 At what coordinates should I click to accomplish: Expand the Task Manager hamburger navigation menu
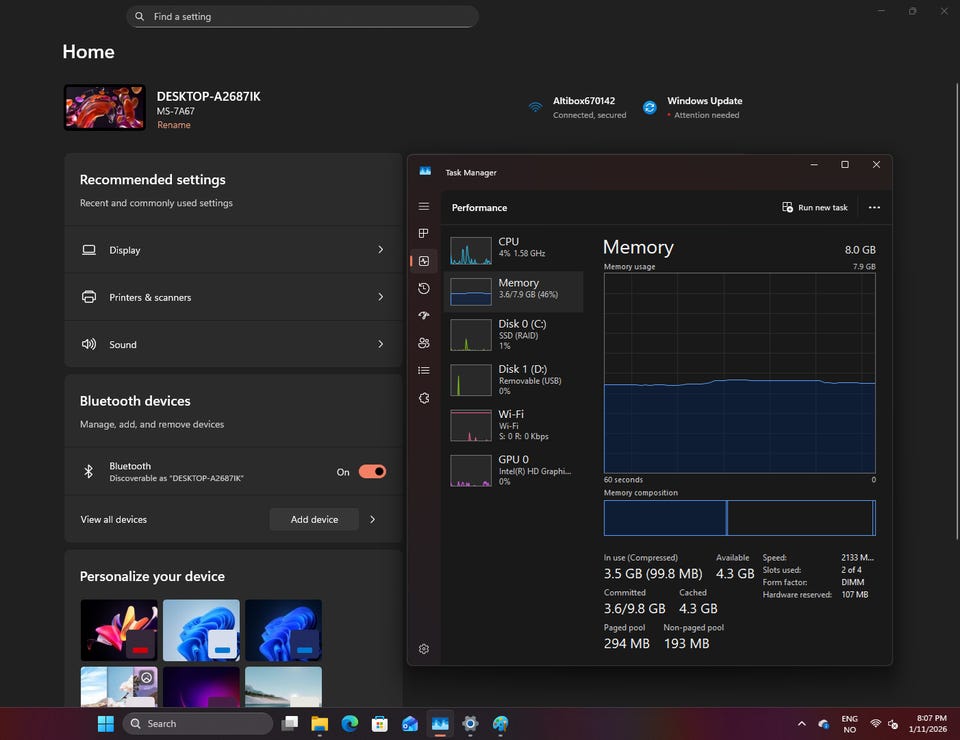click(x=424, y=207)
